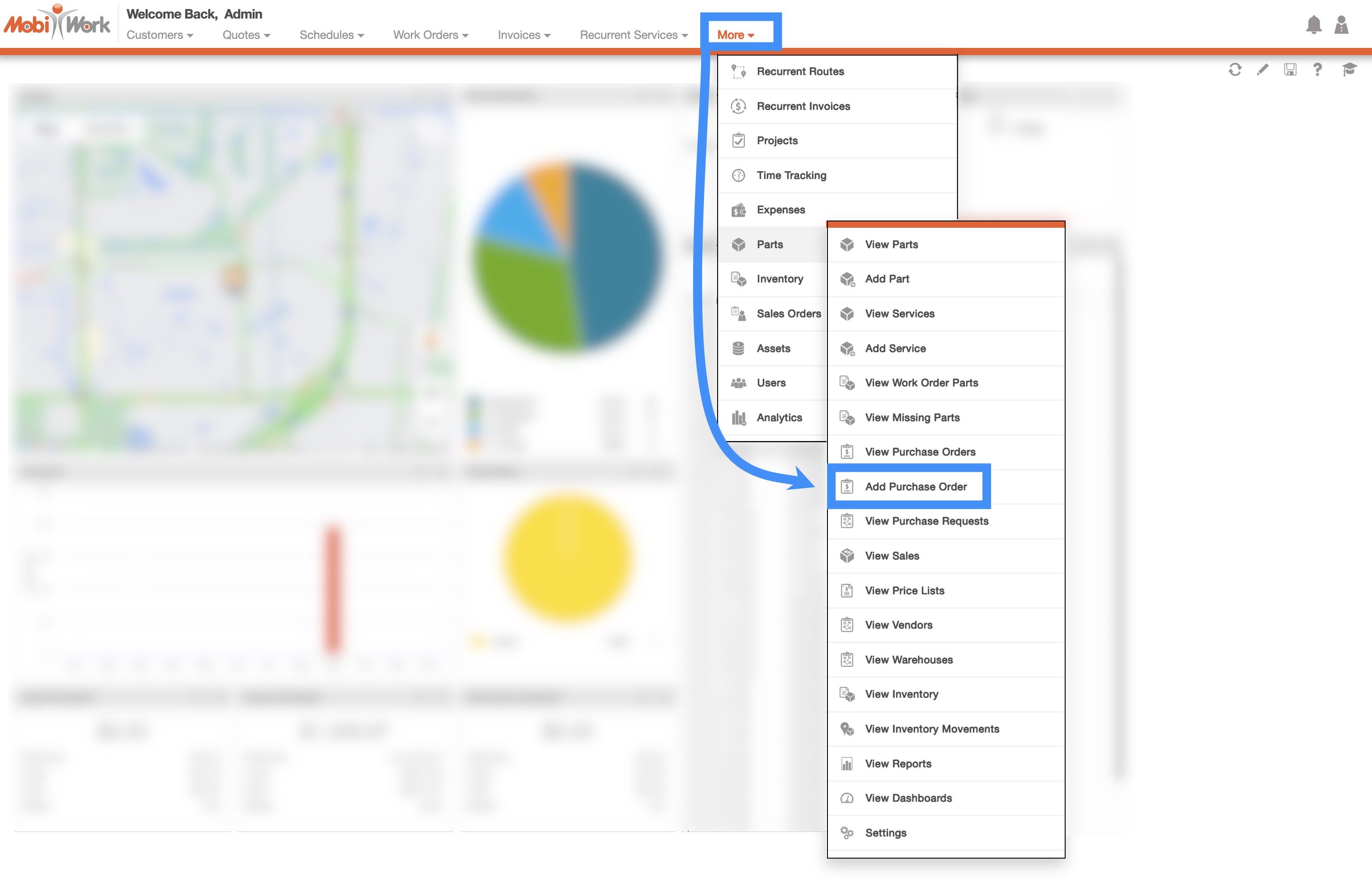Open the question mark help icon

click(1317, 70)
